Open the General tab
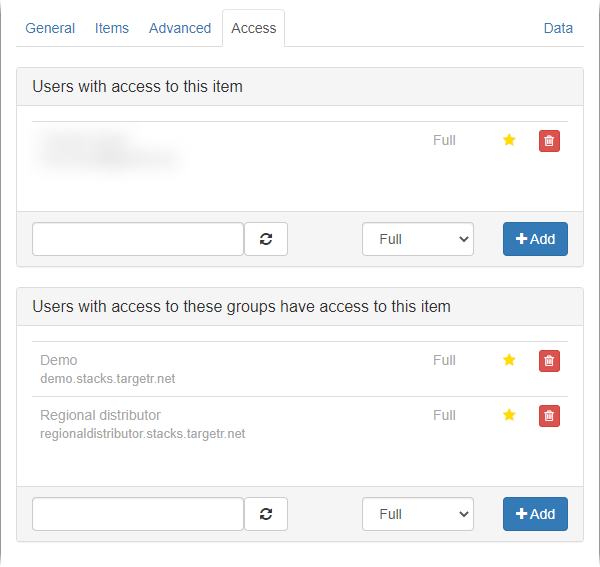The width and height of the screenshot is (600, 567). [50, 28]
